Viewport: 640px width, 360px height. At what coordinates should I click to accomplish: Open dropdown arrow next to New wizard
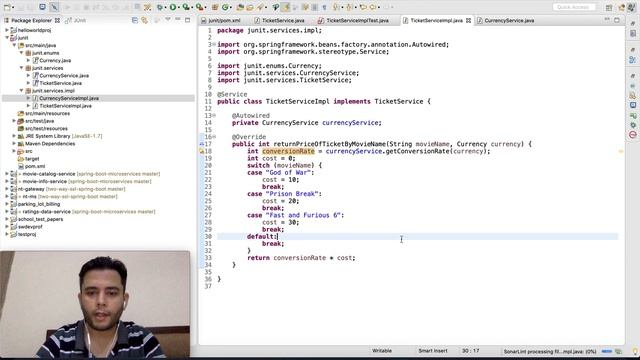click(13, 7)
